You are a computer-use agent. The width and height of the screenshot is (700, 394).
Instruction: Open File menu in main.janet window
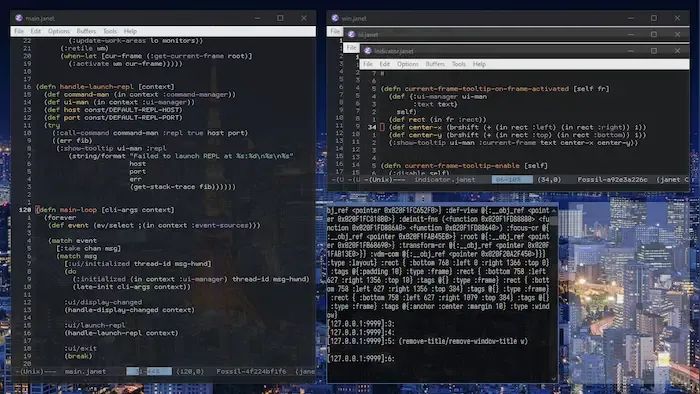[x=19, y=31]
